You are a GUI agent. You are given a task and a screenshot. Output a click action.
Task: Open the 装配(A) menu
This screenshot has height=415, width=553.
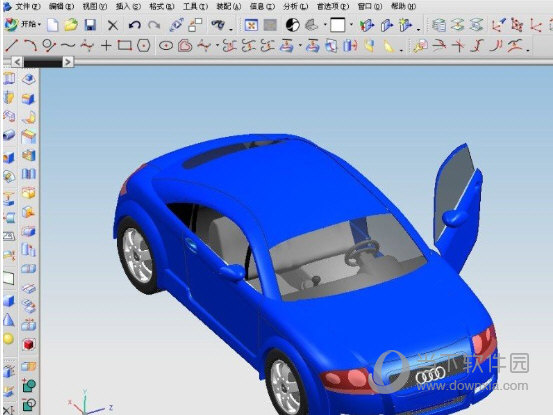[x=229, y=6]
